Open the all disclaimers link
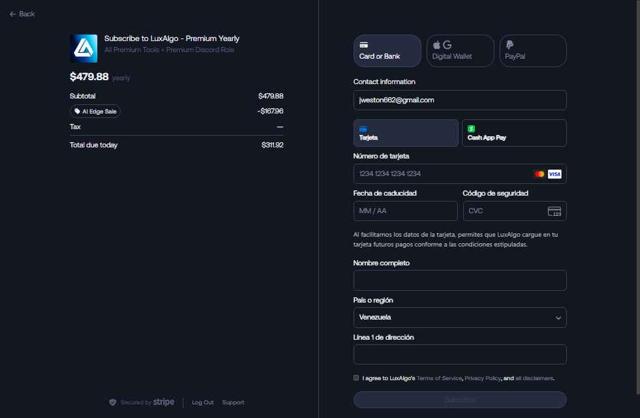The height and width of the screenshot is (418, 640). click(x=534, y=378)
